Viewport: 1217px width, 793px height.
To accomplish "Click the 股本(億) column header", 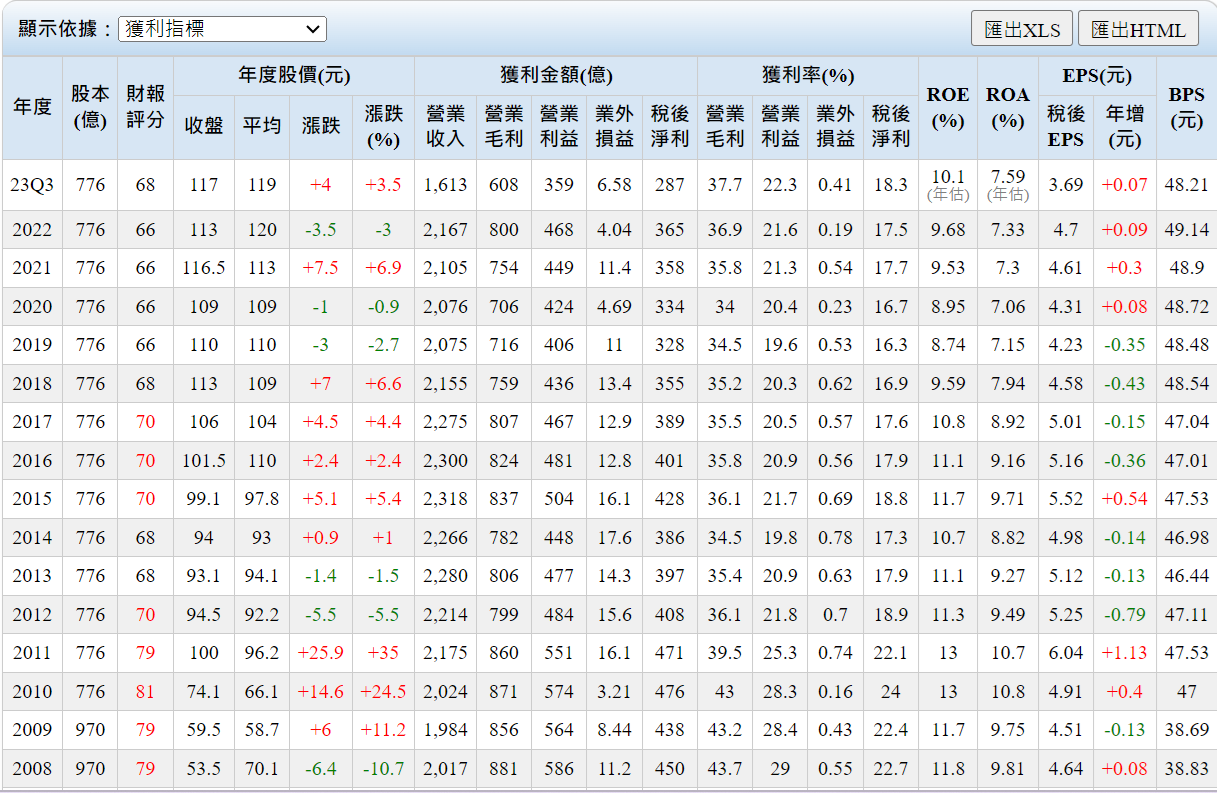I will (x=90, y=107).
